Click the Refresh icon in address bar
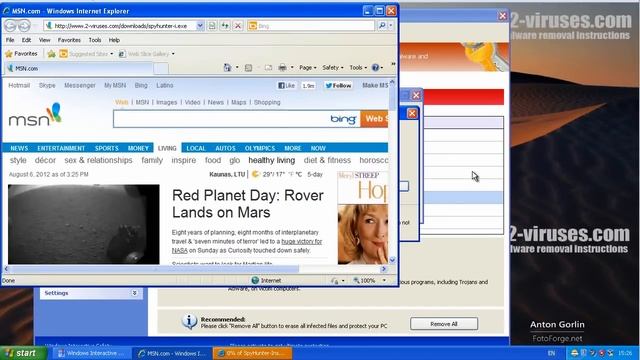 (225, 26)
